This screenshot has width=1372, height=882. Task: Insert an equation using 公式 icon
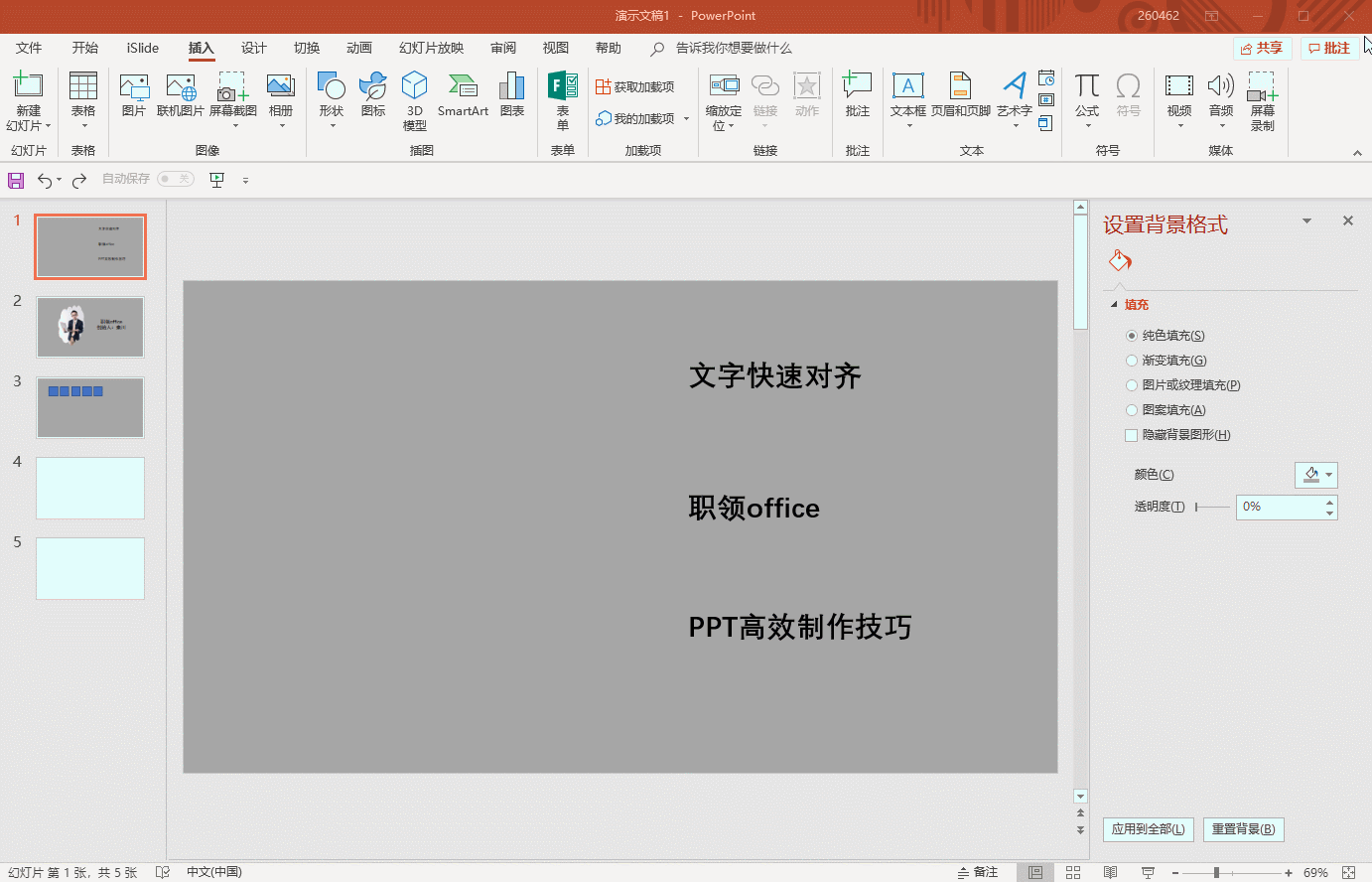pyautogui.click(x=1087, y=96)
